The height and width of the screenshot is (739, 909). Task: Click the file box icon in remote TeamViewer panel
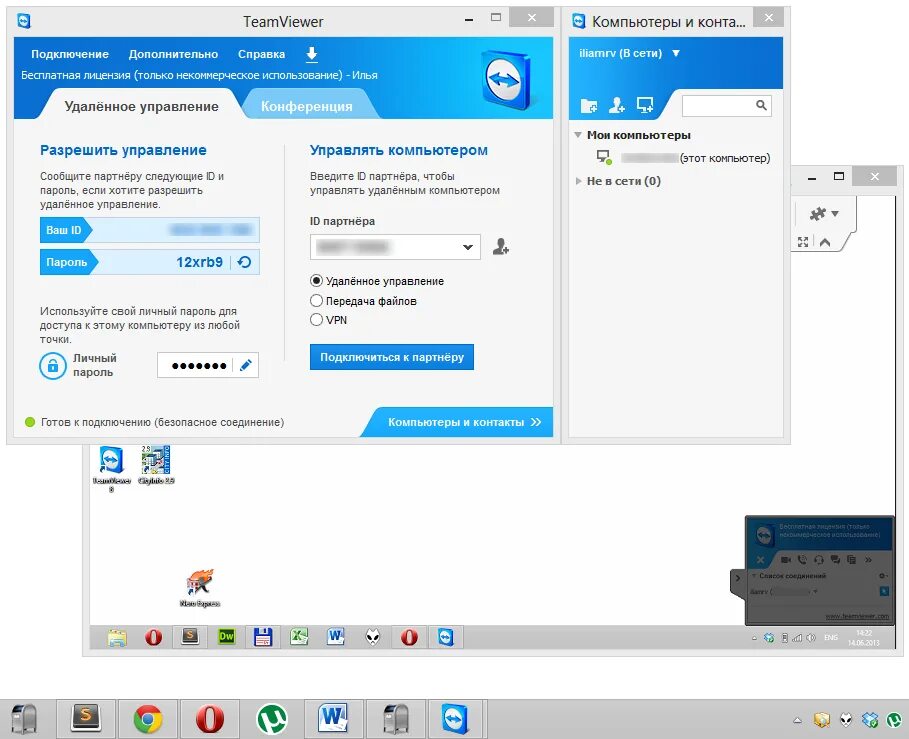coord(852,560)
